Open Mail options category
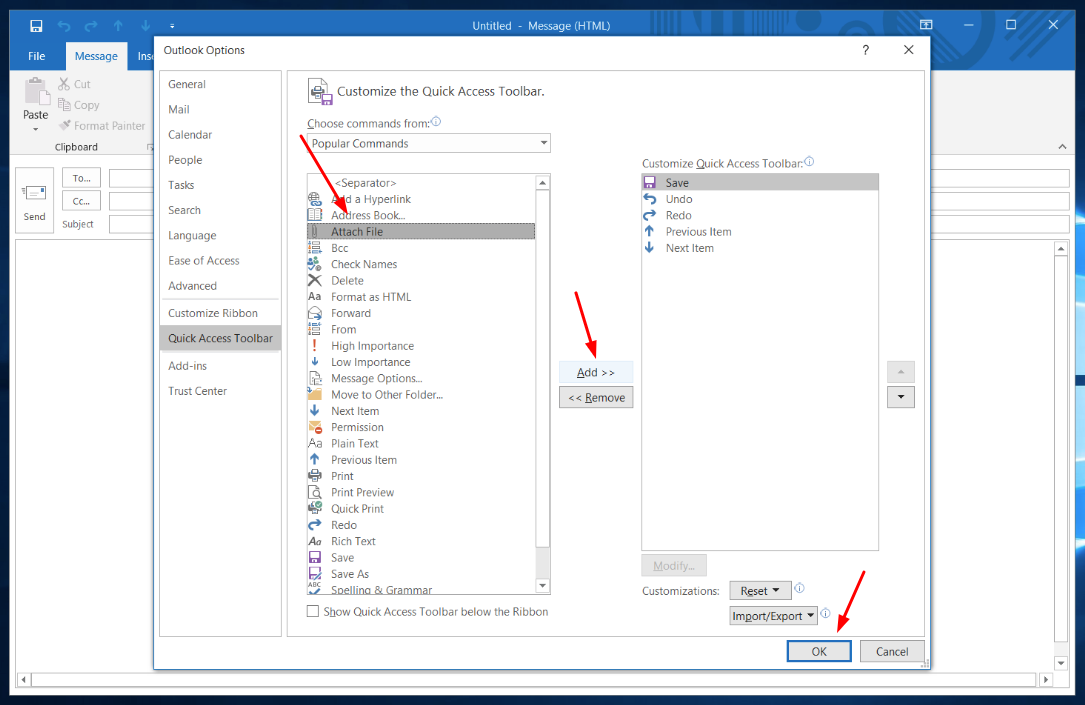Image resolution: width=1085 pixels, height=705 pixels. pos(179,109)
